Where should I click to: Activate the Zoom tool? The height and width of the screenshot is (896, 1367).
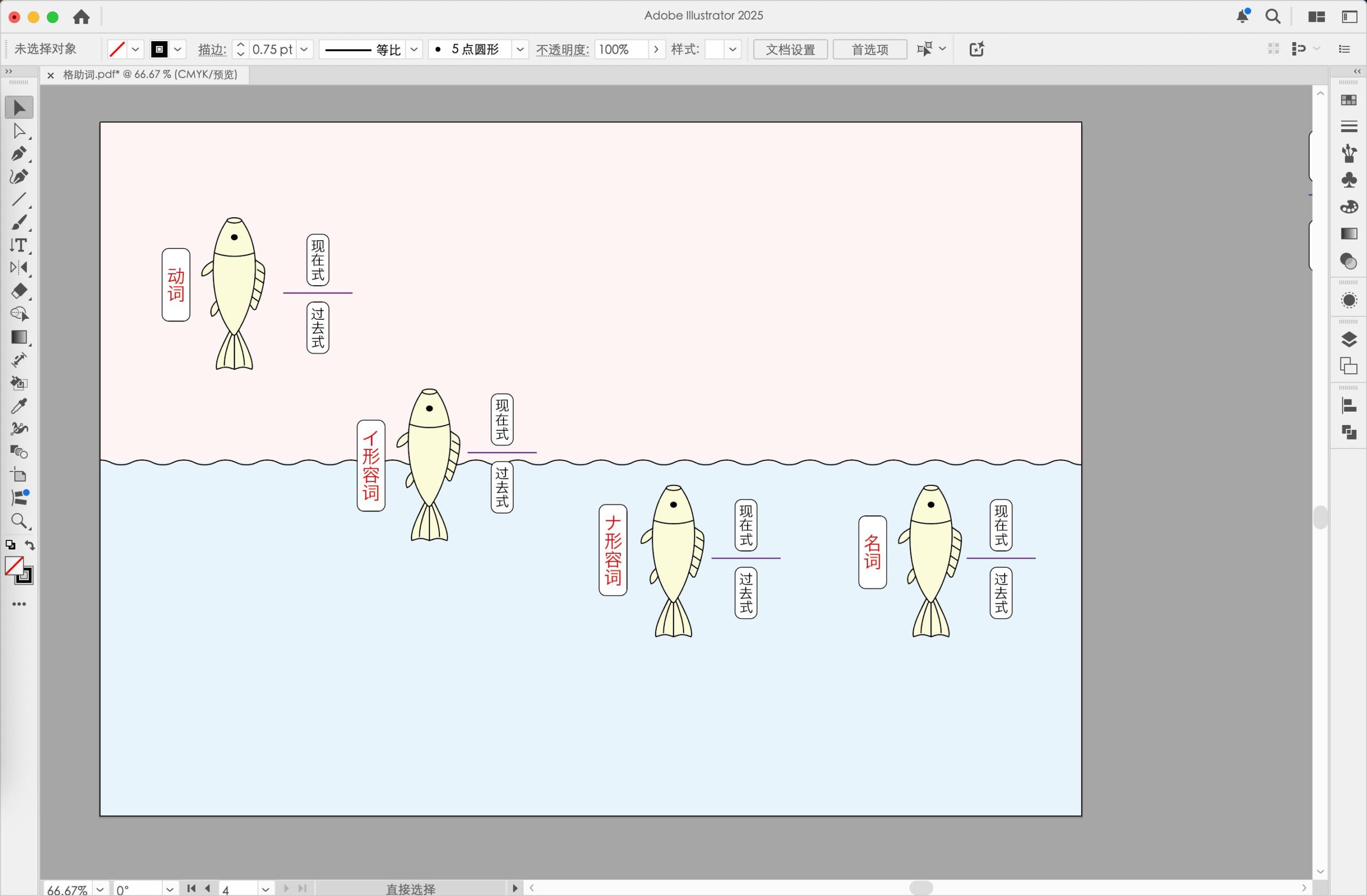pos(19,521)
